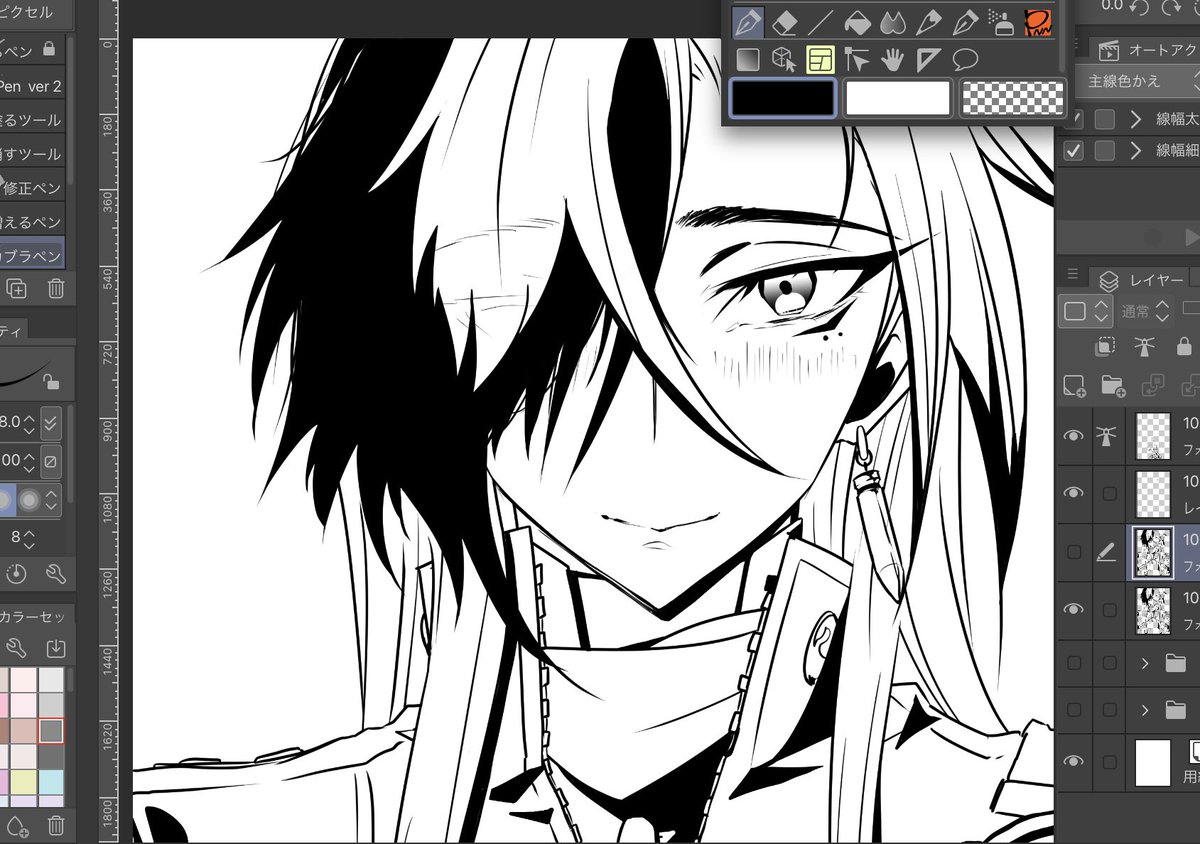This screenshot has width=1200, height=844.
Task: Show the first collapsed layer folder
Action: point(1073,662)
